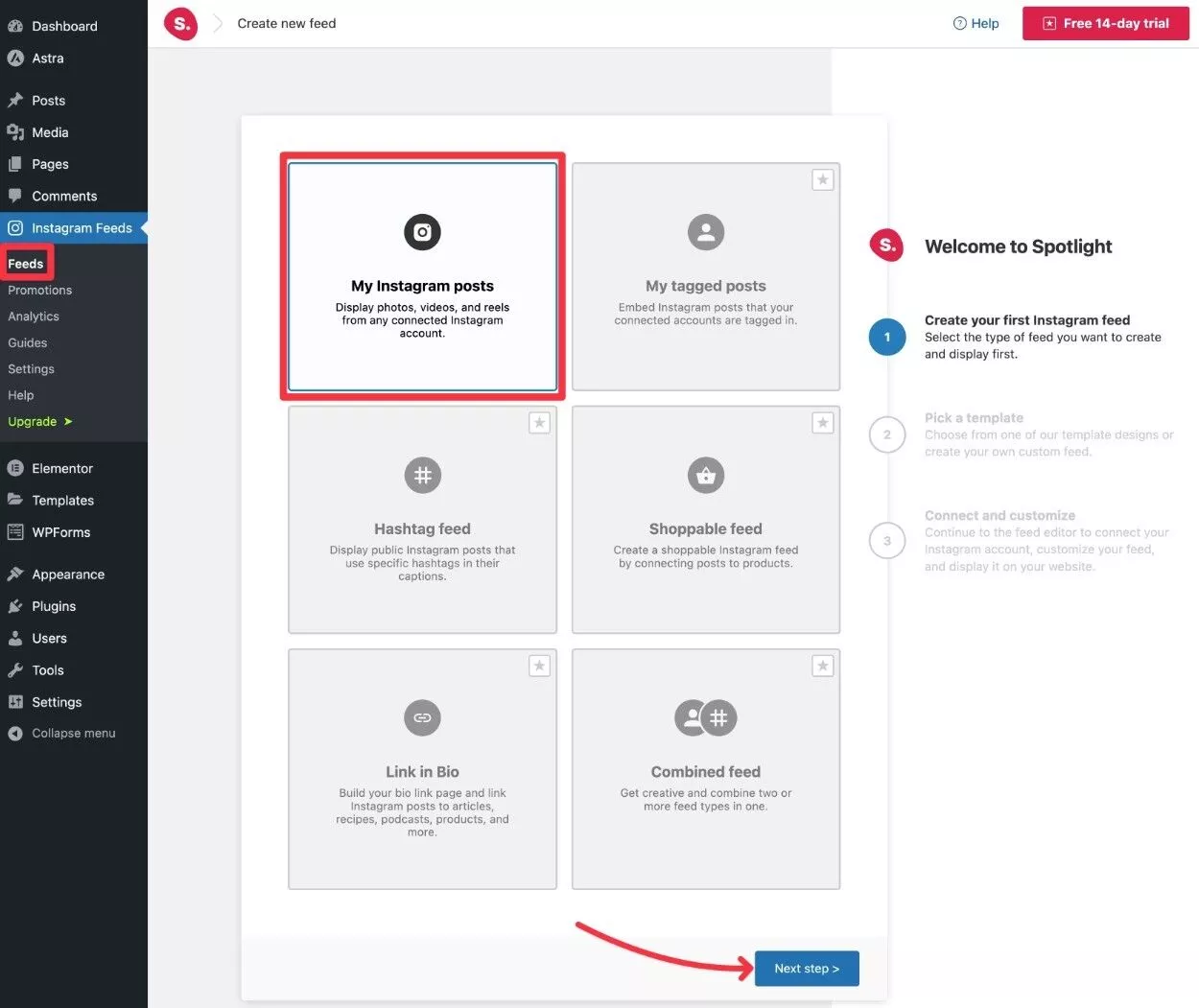Image resolution: width=1199 pixels, height=1008 pixels.
Task: Click the Astra theme icon
Action: click(15, 58)
